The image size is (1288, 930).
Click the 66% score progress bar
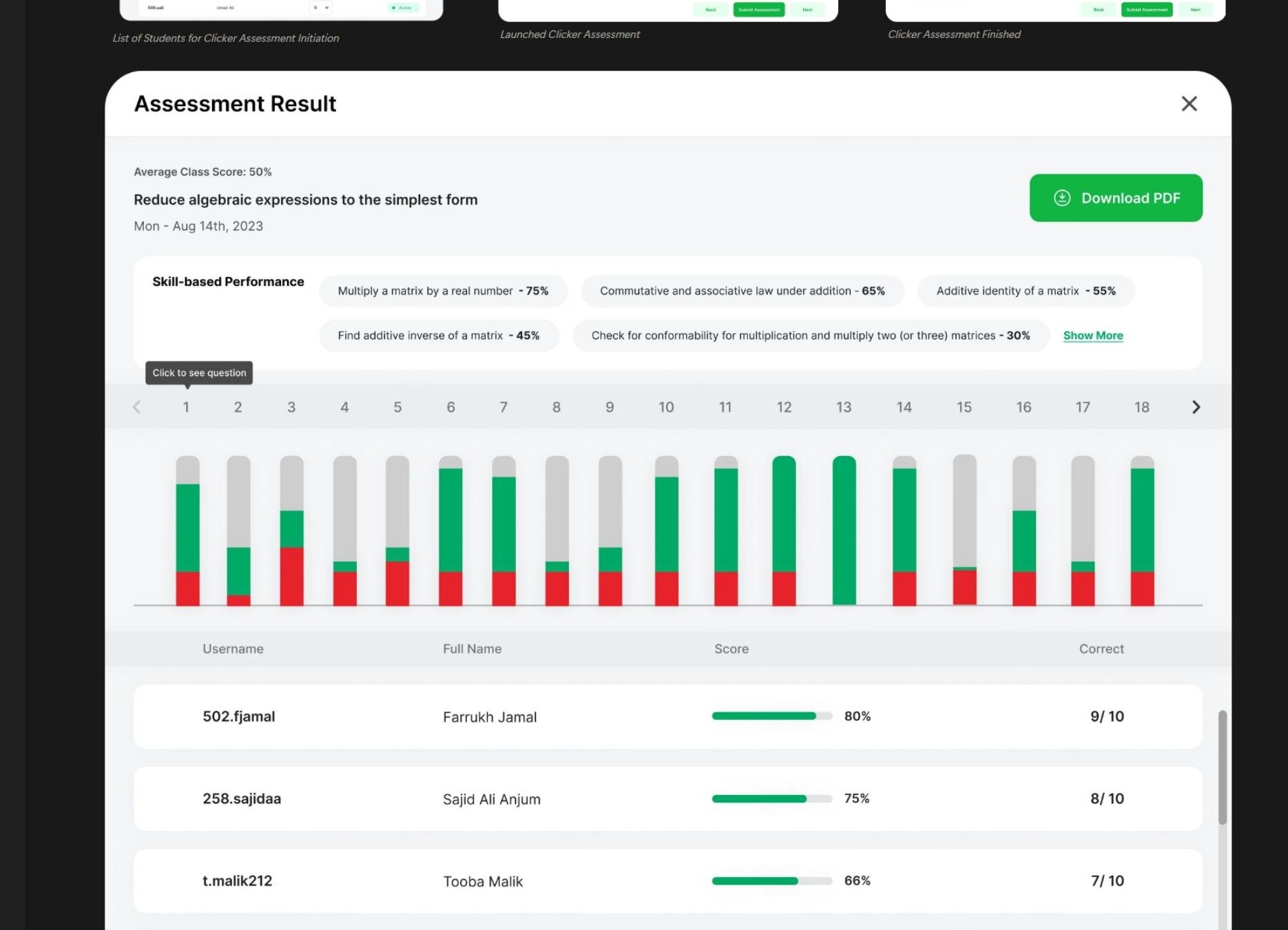[772, 880]
